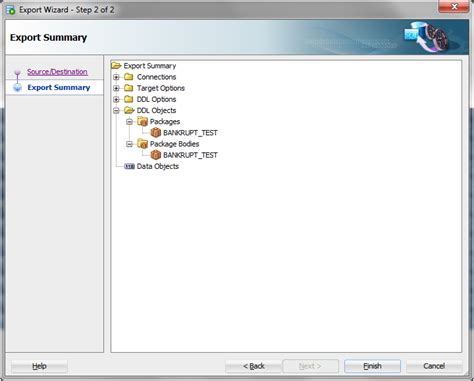Click the Export Wizard title bar icon

[10, 10]
